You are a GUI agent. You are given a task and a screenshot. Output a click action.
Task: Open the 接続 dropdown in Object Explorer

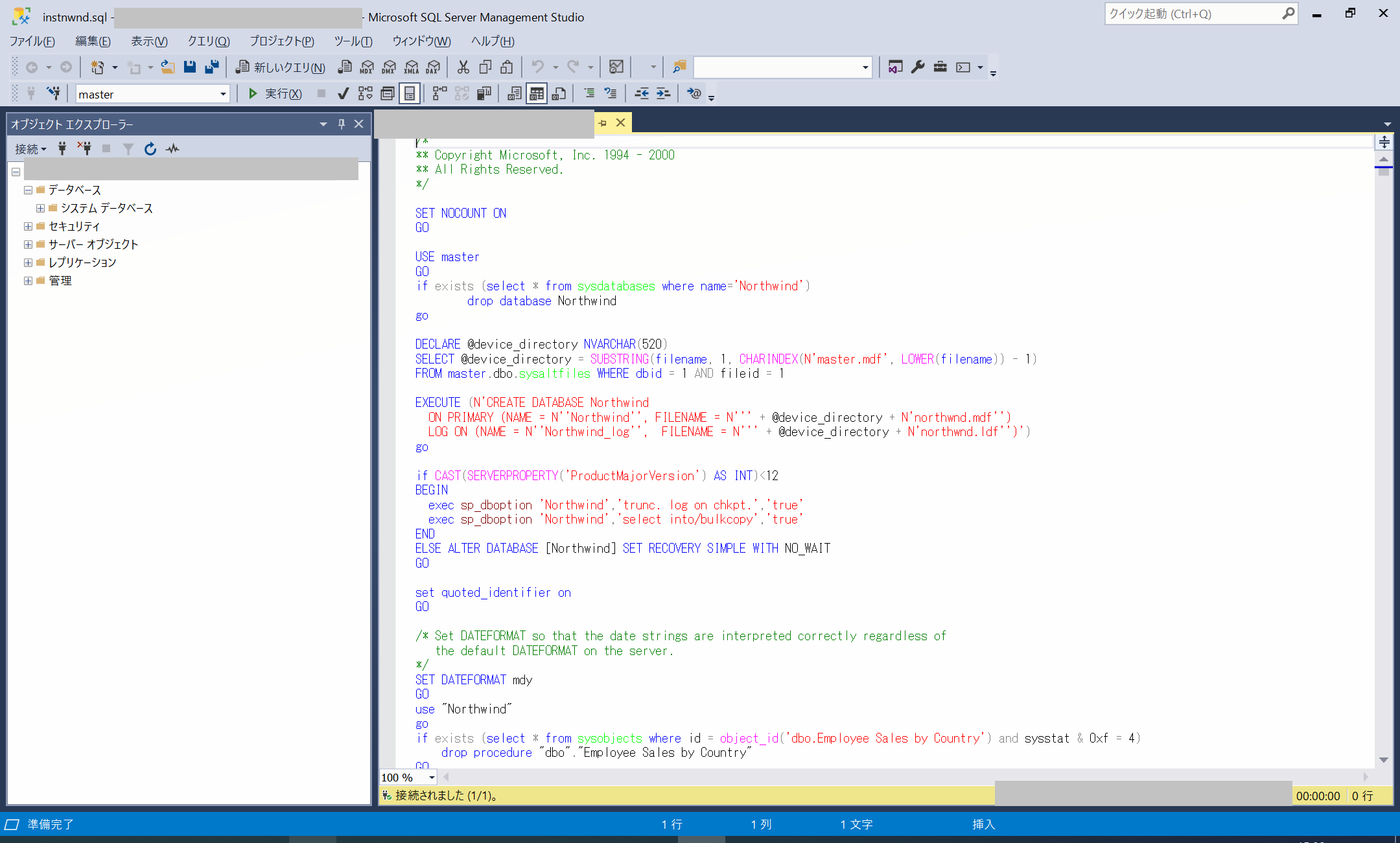[x=30, y=149]
